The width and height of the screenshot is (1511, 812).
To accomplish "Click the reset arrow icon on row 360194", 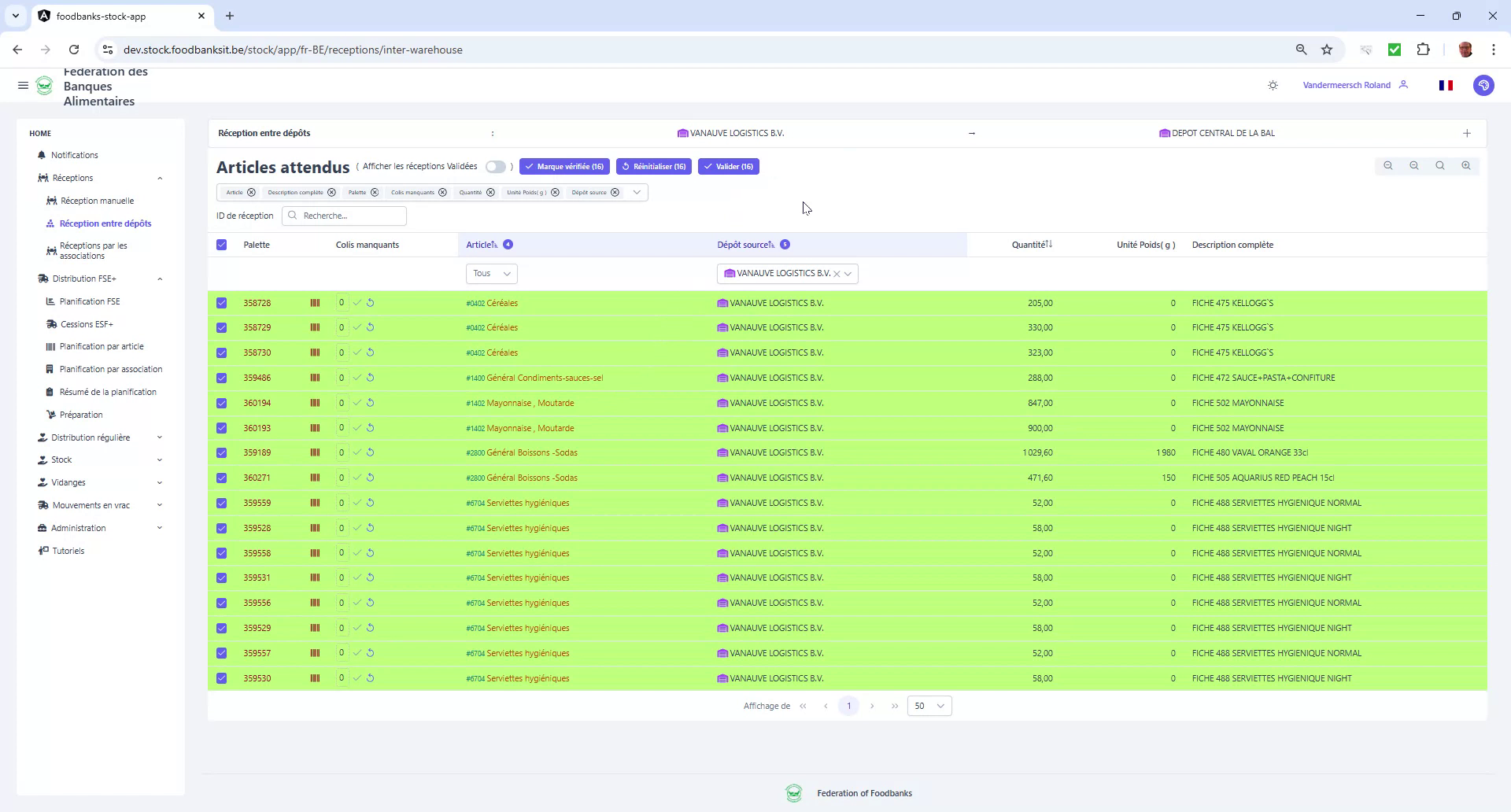I will [x=371, y=403].
